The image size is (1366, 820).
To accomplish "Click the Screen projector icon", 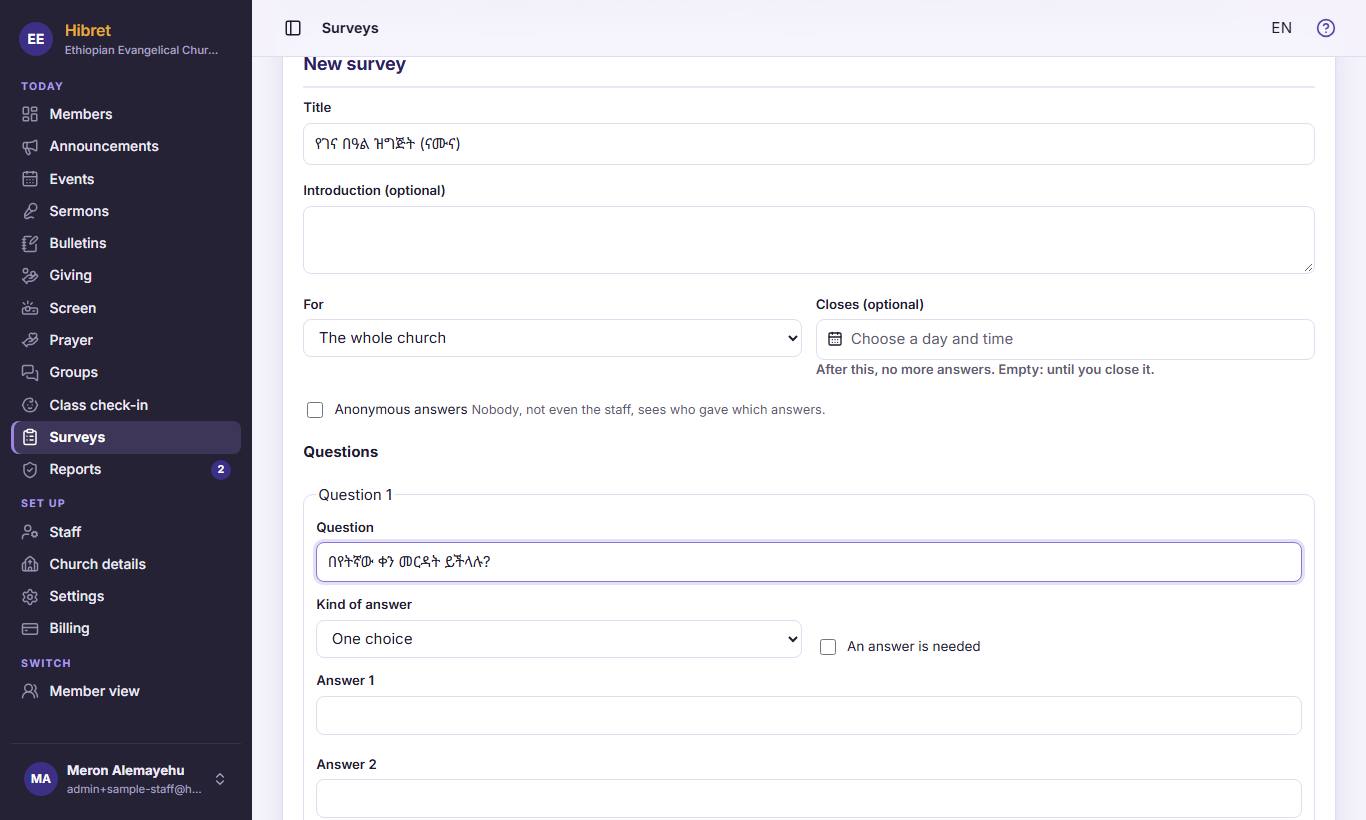I will [x=30, y=308].
